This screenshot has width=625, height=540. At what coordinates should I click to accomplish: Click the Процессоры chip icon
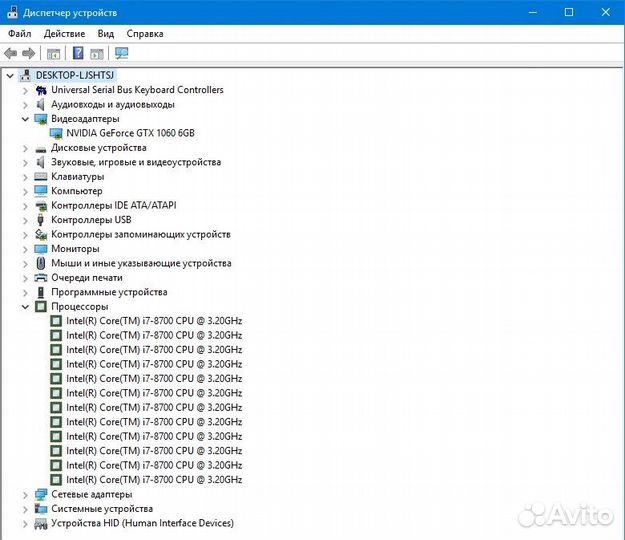41,306
